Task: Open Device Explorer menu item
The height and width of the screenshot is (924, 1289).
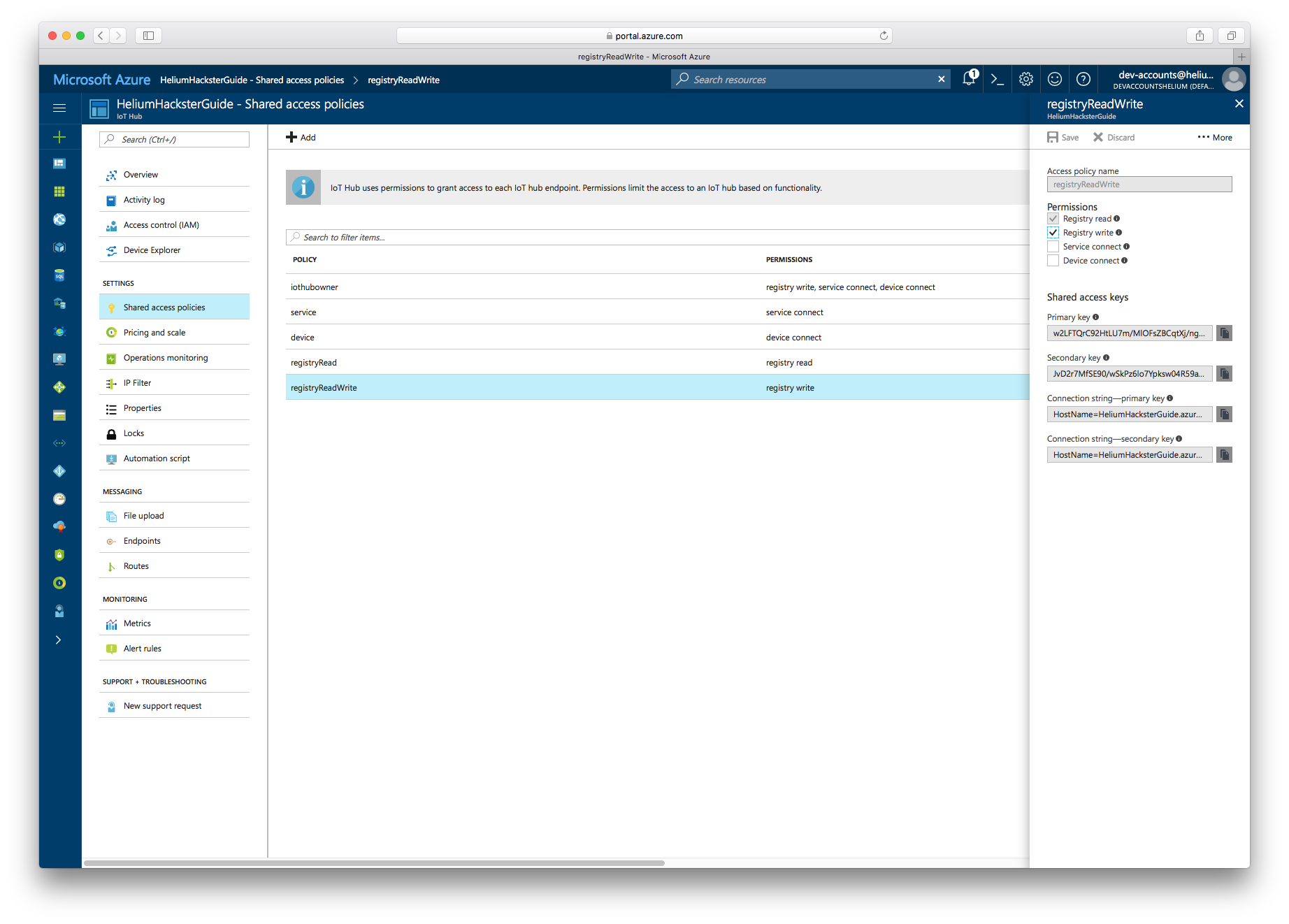Action: pyautogui.click(x=152, y=250)
